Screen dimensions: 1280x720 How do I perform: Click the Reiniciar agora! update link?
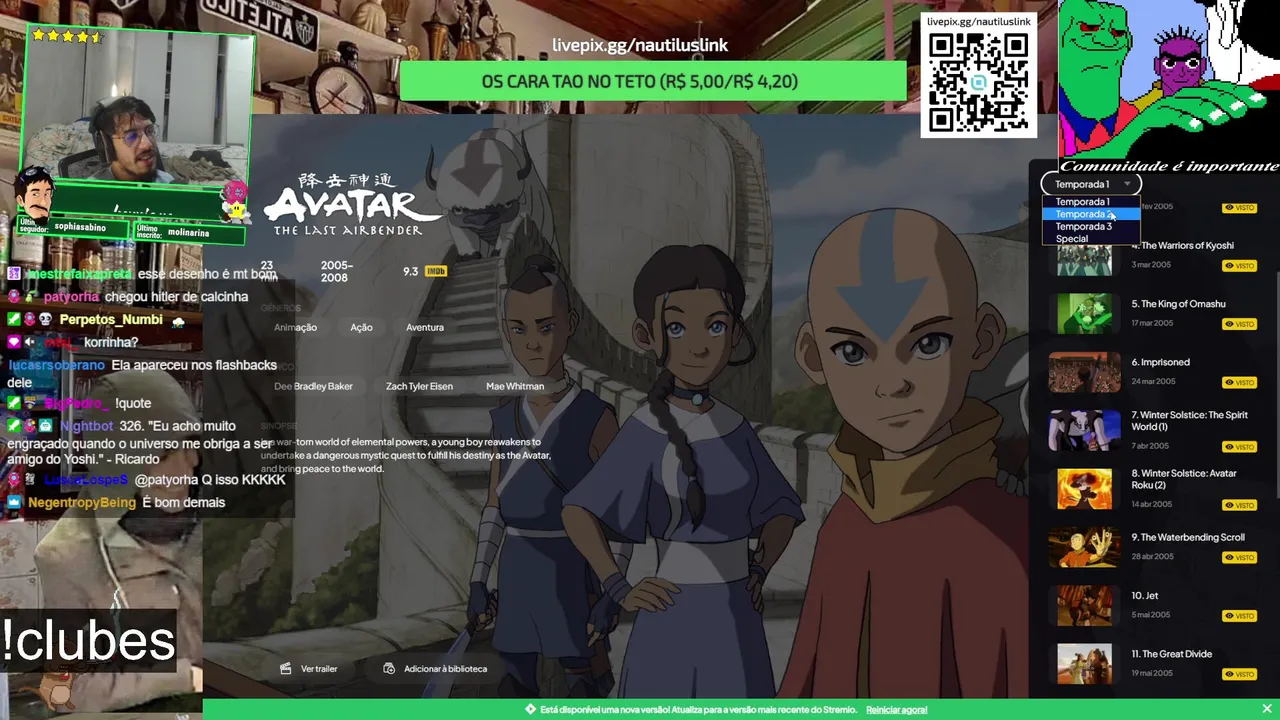click(896, 710)
